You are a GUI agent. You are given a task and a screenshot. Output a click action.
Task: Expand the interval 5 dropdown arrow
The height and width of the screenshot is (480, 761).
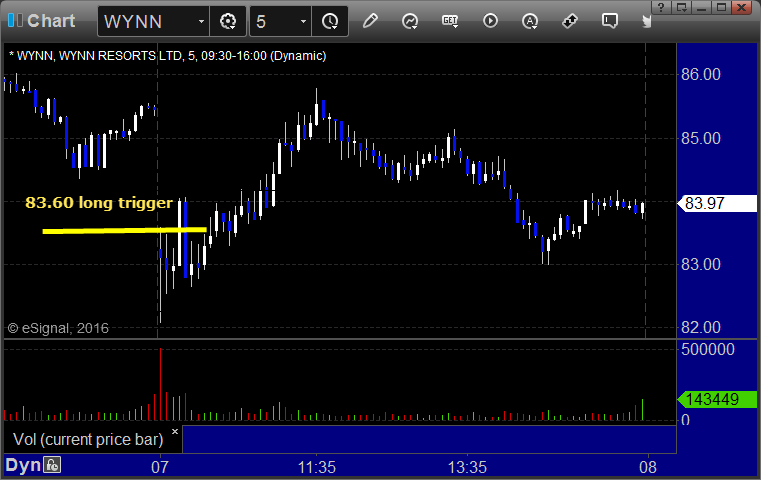[303, 21]
